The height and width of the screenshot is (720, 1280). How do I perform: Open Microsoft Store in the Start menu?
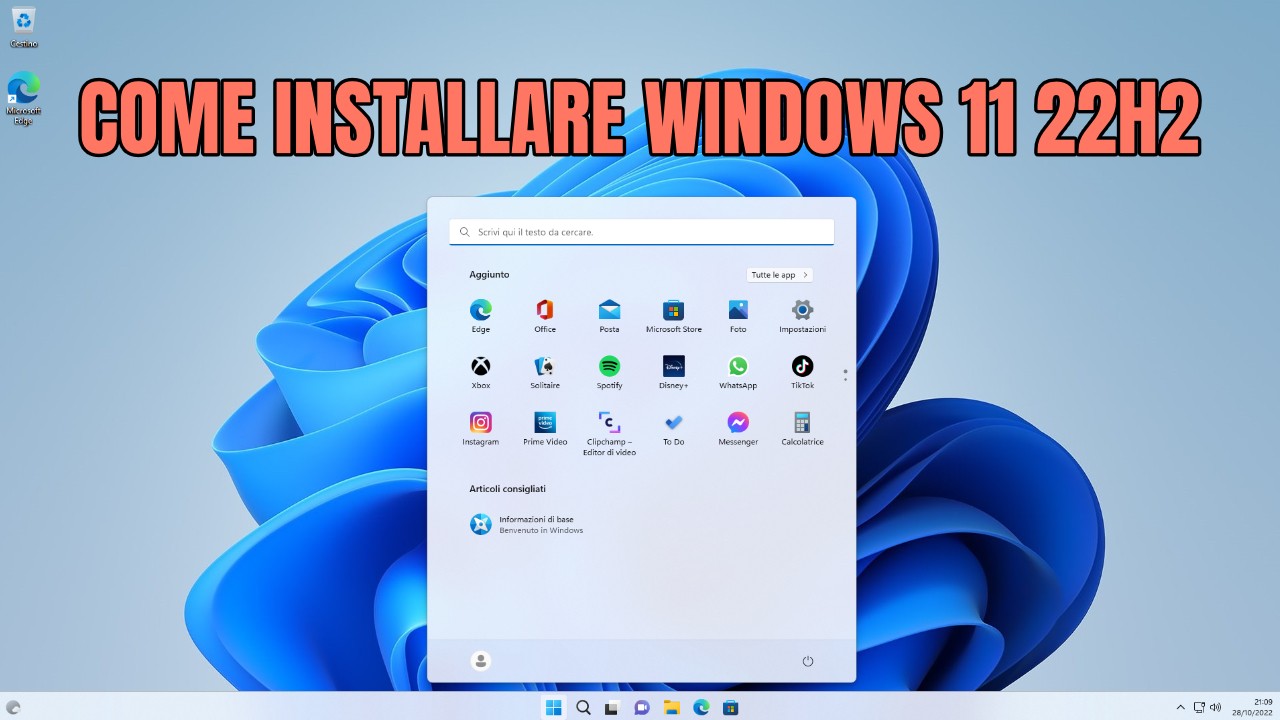click(x=673, y=315)
